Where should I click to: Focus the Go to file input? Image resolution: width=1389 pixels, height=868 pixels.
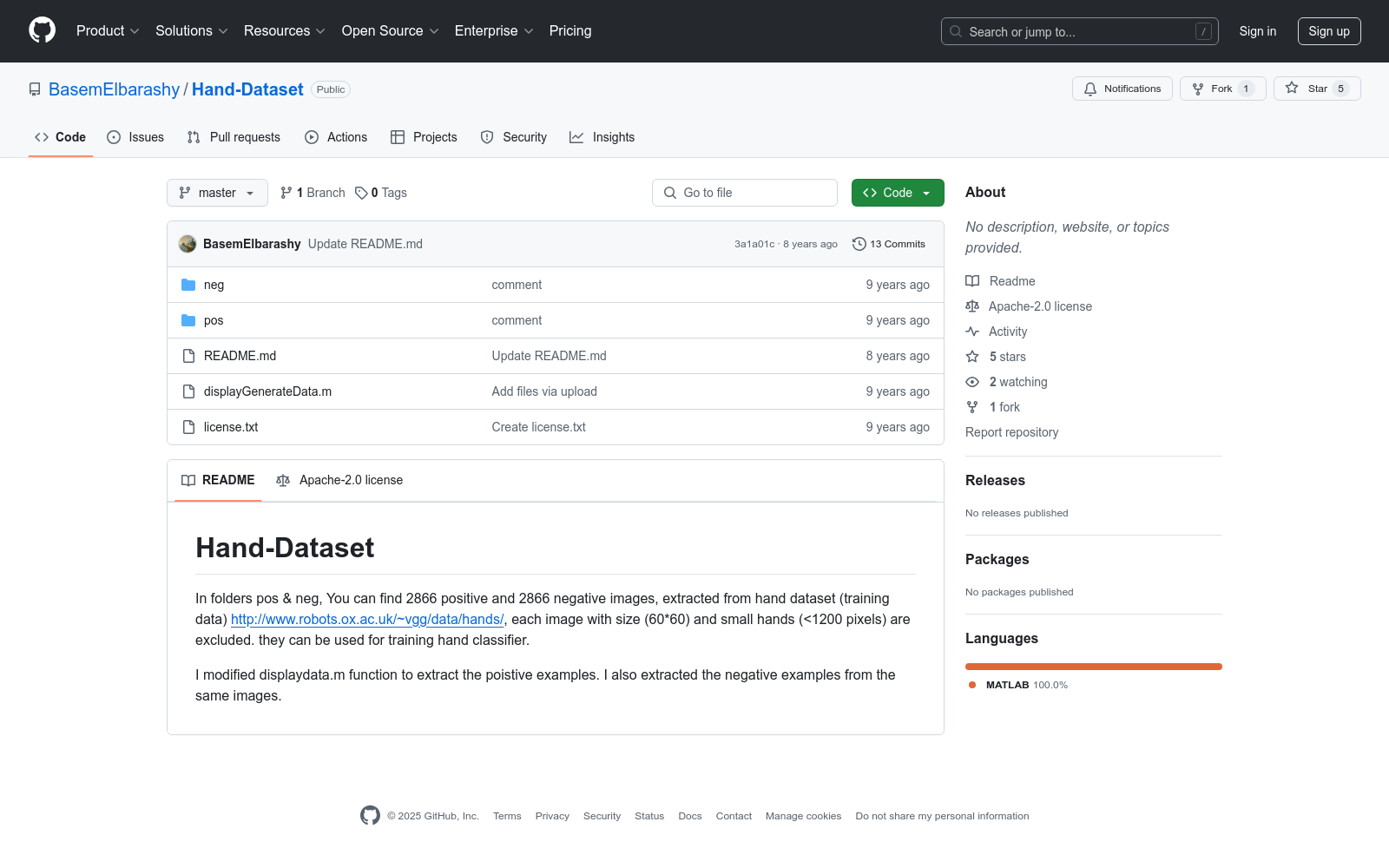(x=745, y=193)
